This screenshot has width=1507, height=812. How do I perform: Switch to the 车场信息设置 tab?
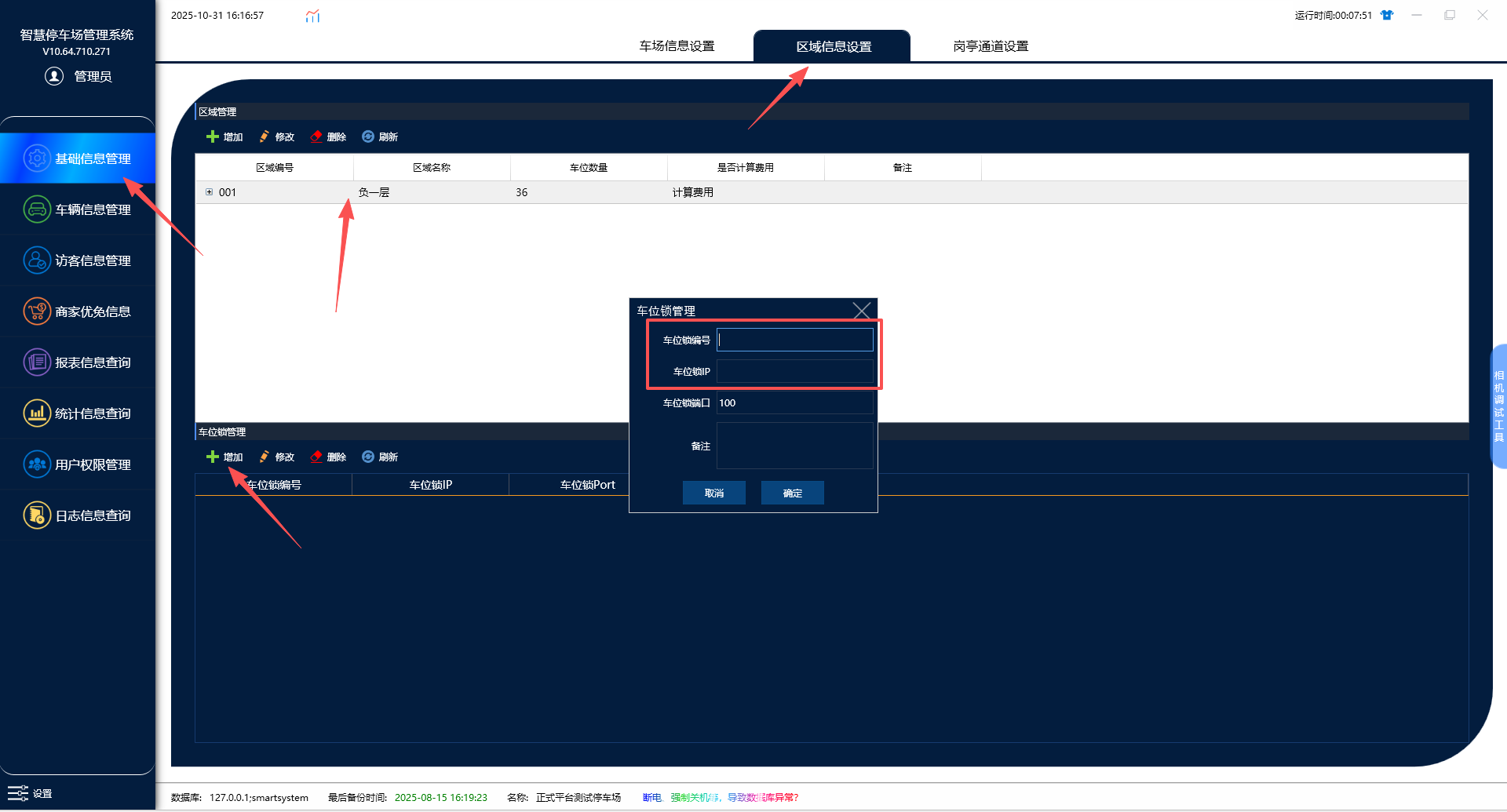tap(677, 46)
